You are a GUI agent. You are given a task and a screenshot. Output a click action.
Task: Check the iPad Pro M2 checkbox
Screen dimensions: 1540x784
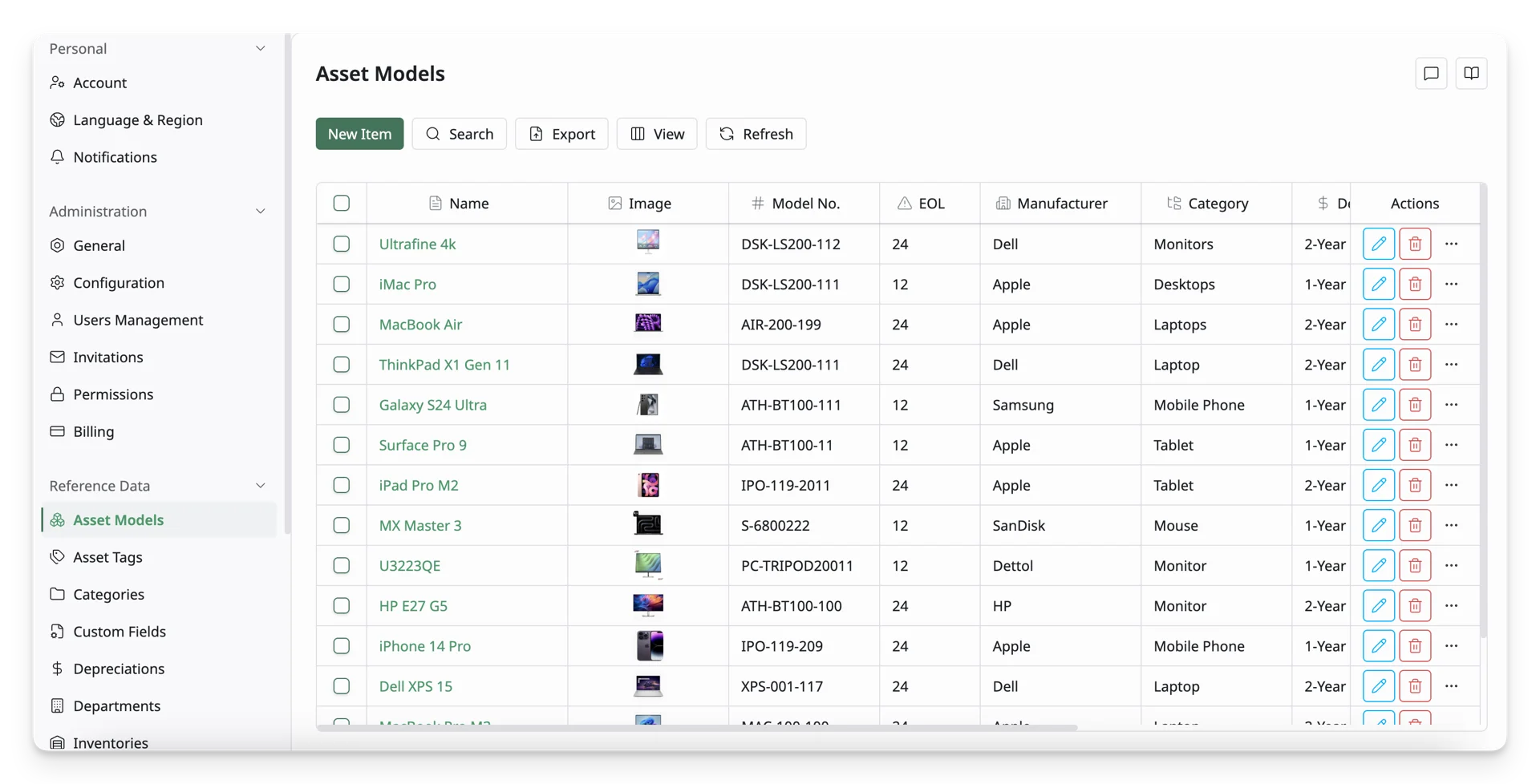342,485
